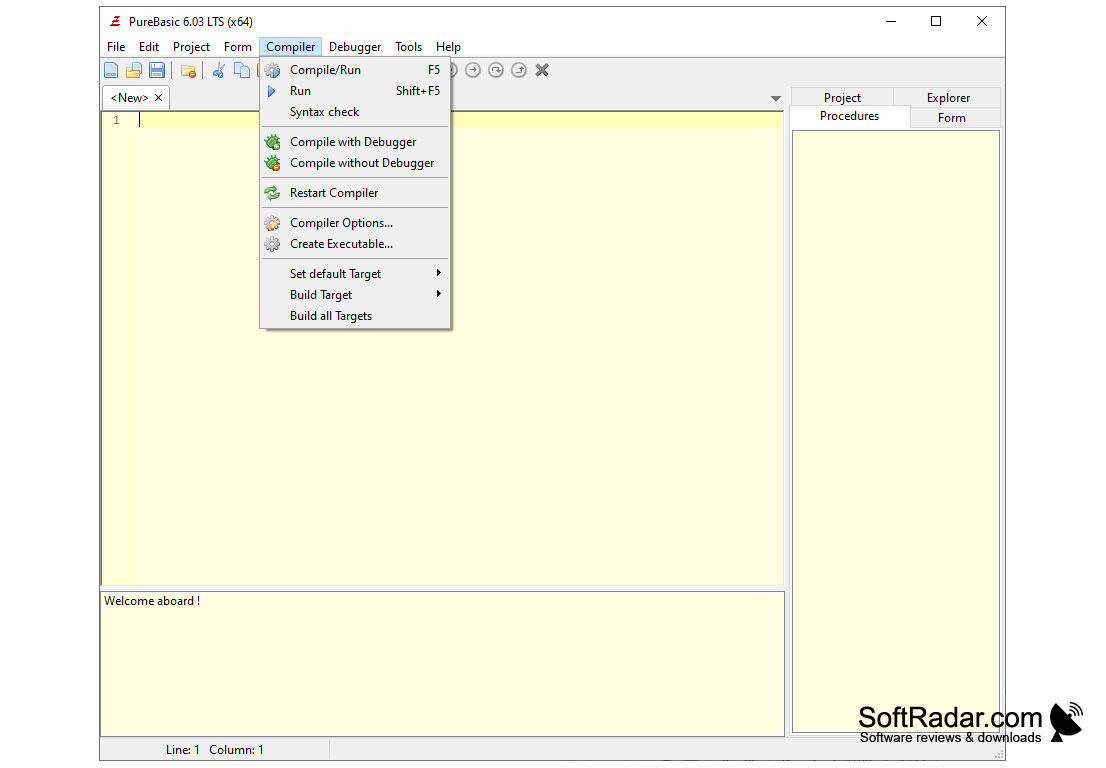The image size is (1106, 768).
Task: Click the Save file toolbar icon
Action: pyautogui.click(x=157, y=70)
